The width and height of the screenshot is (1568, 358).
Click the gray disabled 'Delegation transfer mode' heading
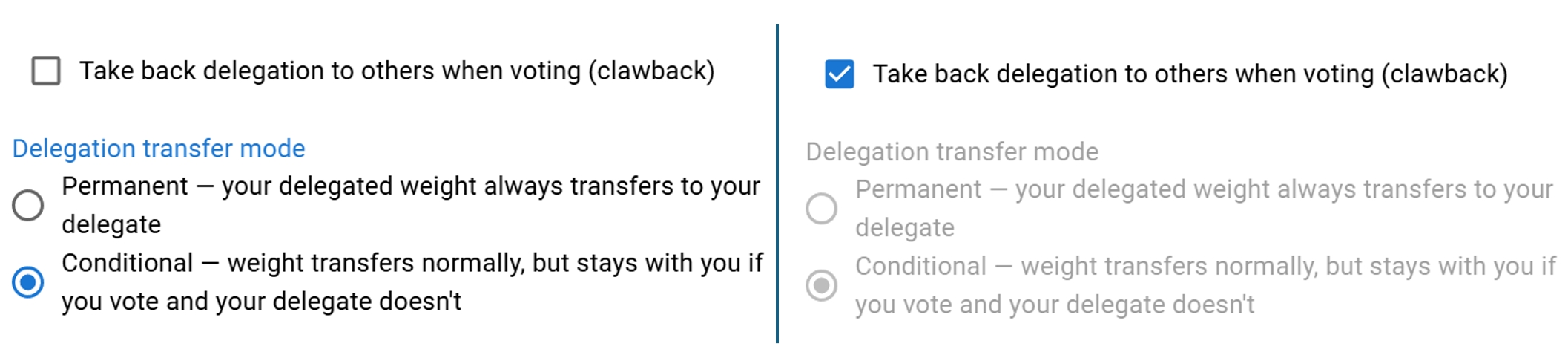click(x=952, y=152)
